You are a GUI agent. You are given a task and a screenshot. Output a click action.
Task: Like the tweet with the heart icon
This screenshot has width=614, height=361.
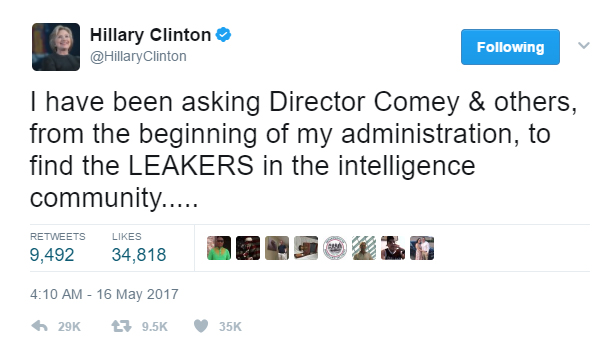(x=201, y=326)
